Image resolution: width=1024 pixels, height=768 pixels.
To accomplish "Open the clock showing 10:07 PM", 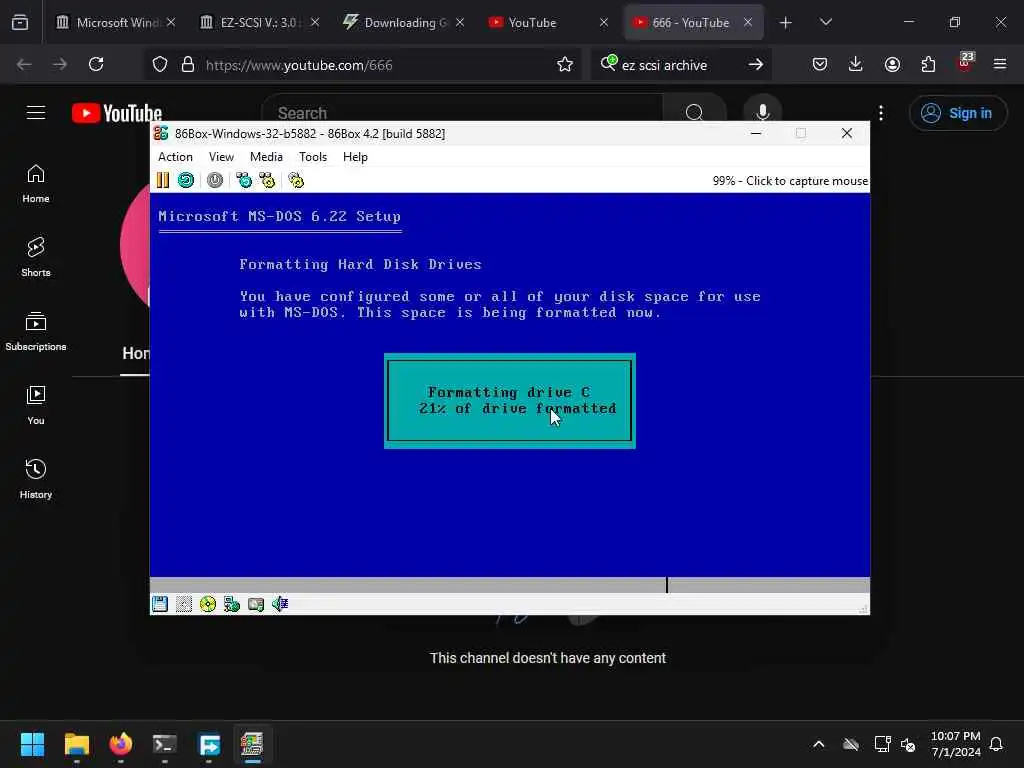I will coord(955,744).
